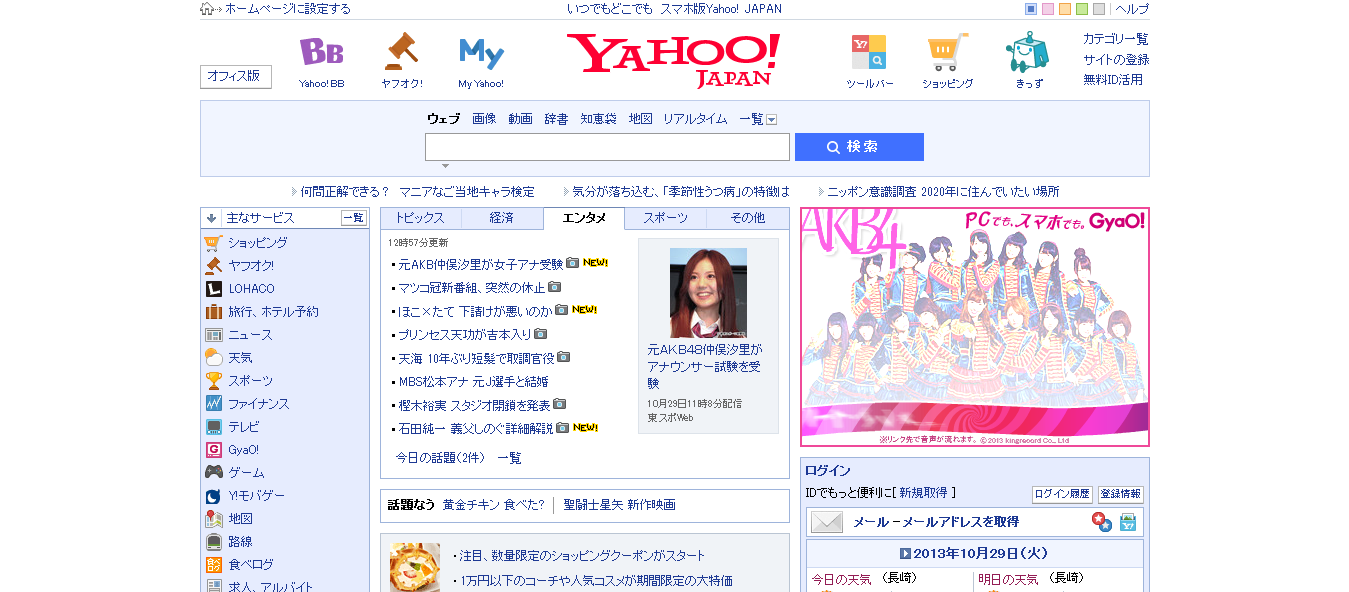Select the 動画 search tab
The image size is (1349, 592).
point(520,119)
